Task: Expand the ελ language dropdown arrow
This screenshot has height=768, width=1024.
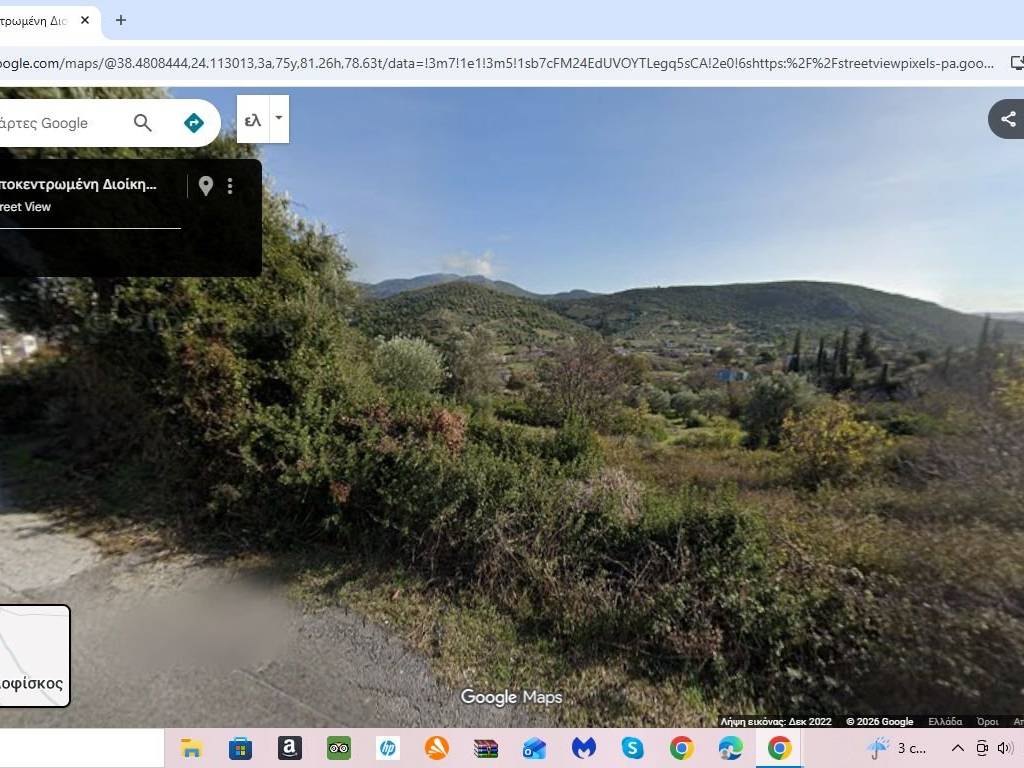Action: (279, 118)
